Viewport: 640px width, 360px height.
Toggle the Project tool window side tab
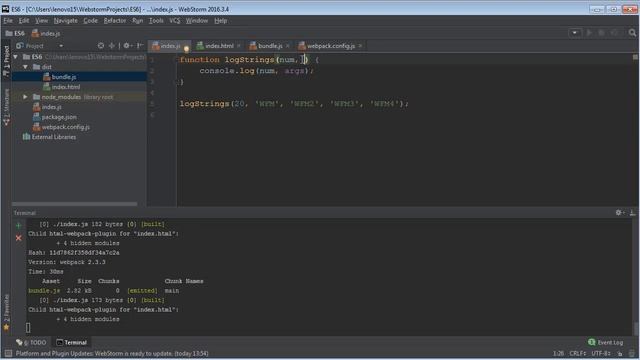pos(6,60)
